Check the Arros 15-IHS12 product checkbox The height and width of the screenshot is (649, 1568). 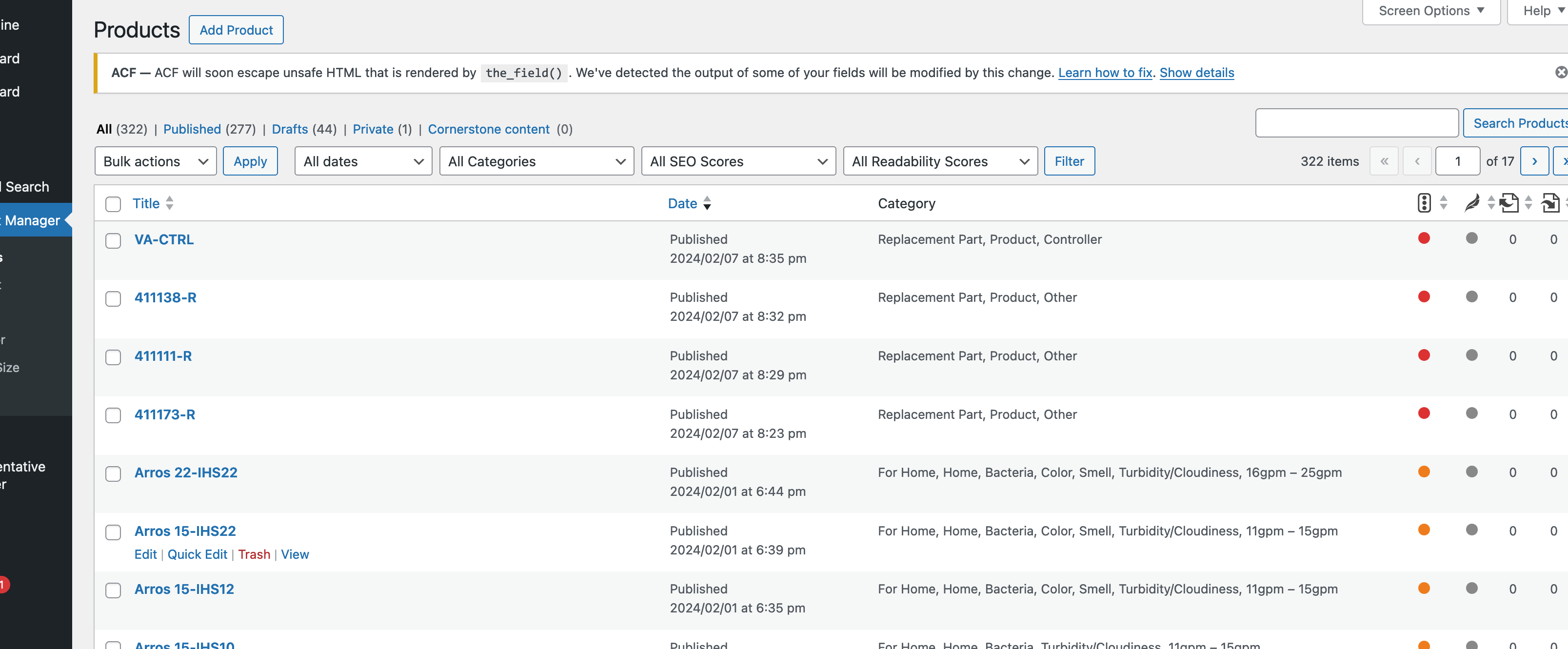coord(113,590)
